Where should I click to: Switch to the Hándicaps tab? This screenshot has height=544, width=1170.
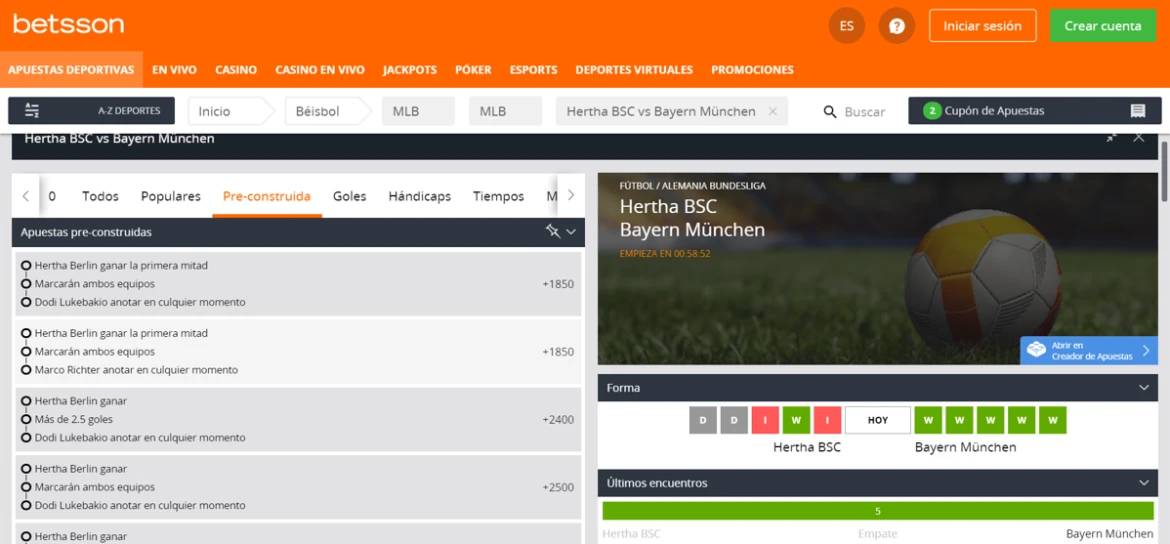tap(419, 196)
